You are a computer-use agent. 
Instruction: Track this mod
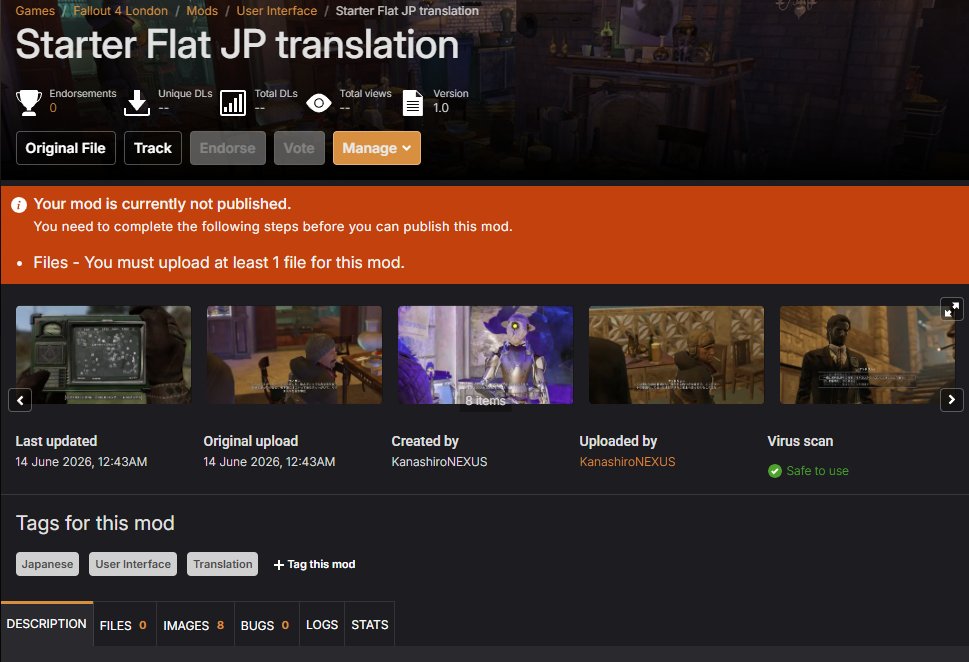[153, 148]
